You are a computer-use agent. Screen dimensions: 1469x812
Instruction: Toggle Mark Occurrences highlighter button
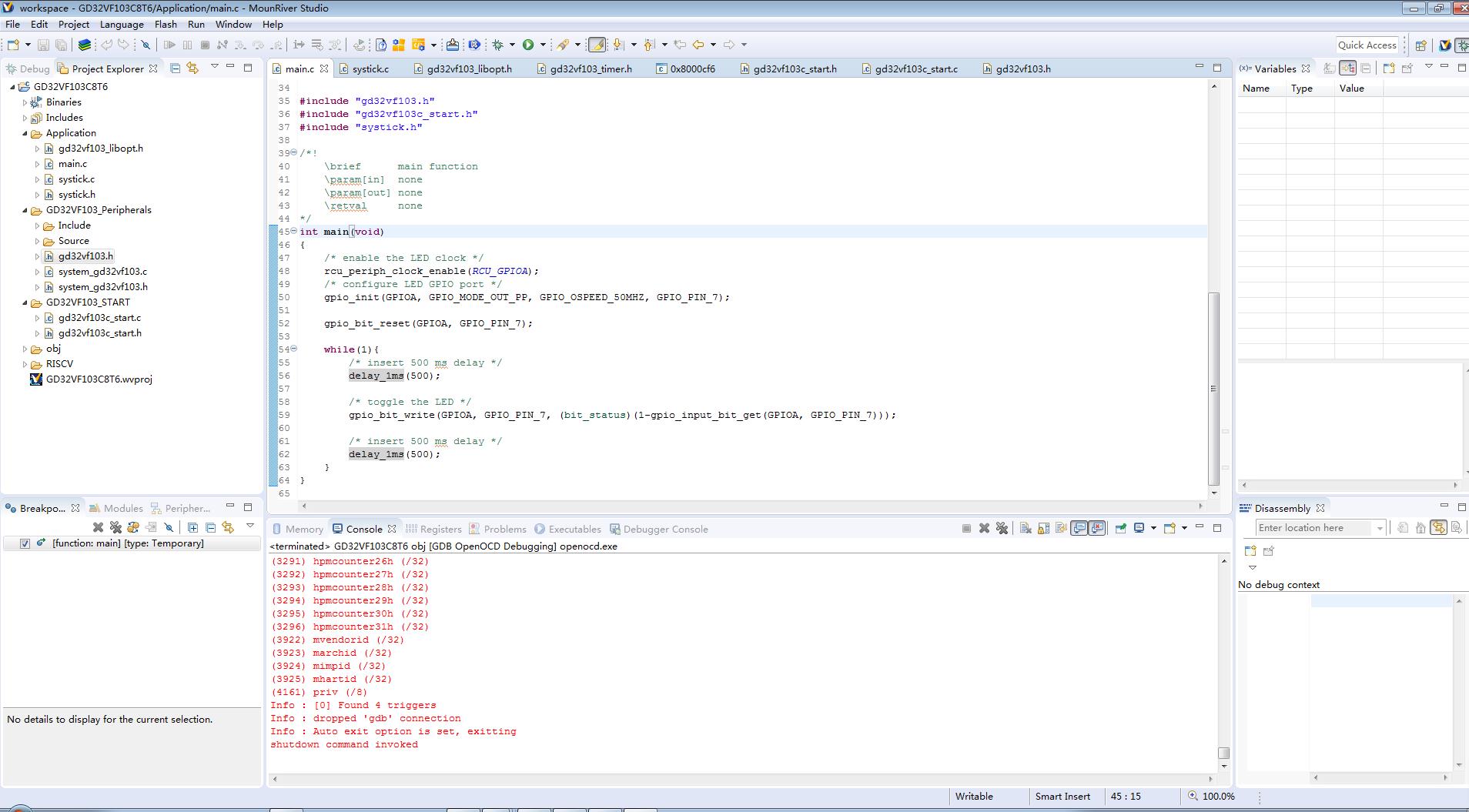pos(597,45)
